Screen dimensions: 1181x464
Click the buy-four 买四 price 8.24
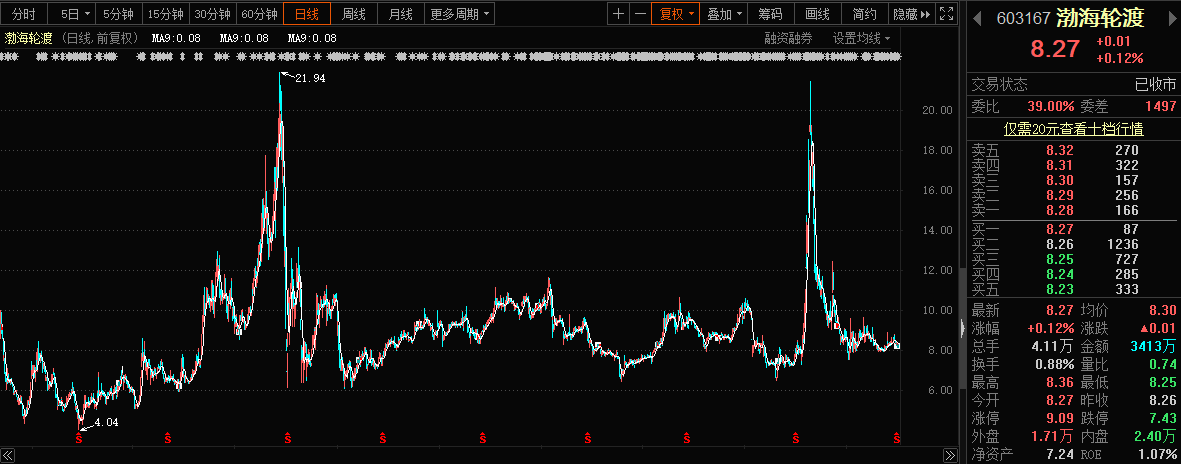coord(1060,274)
